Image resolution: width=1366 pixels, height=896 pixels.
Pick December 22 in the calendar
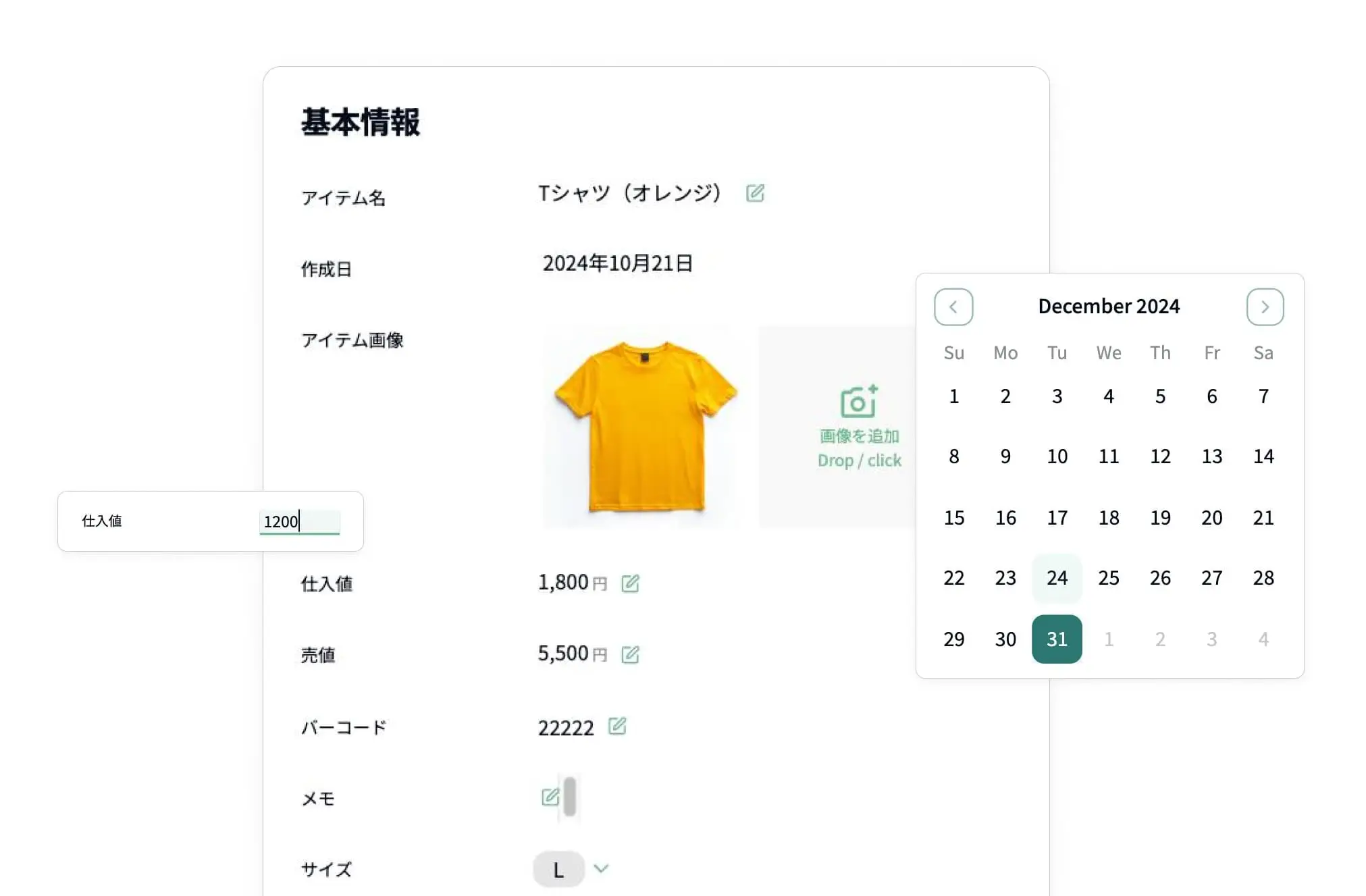(x=953, y=578)
